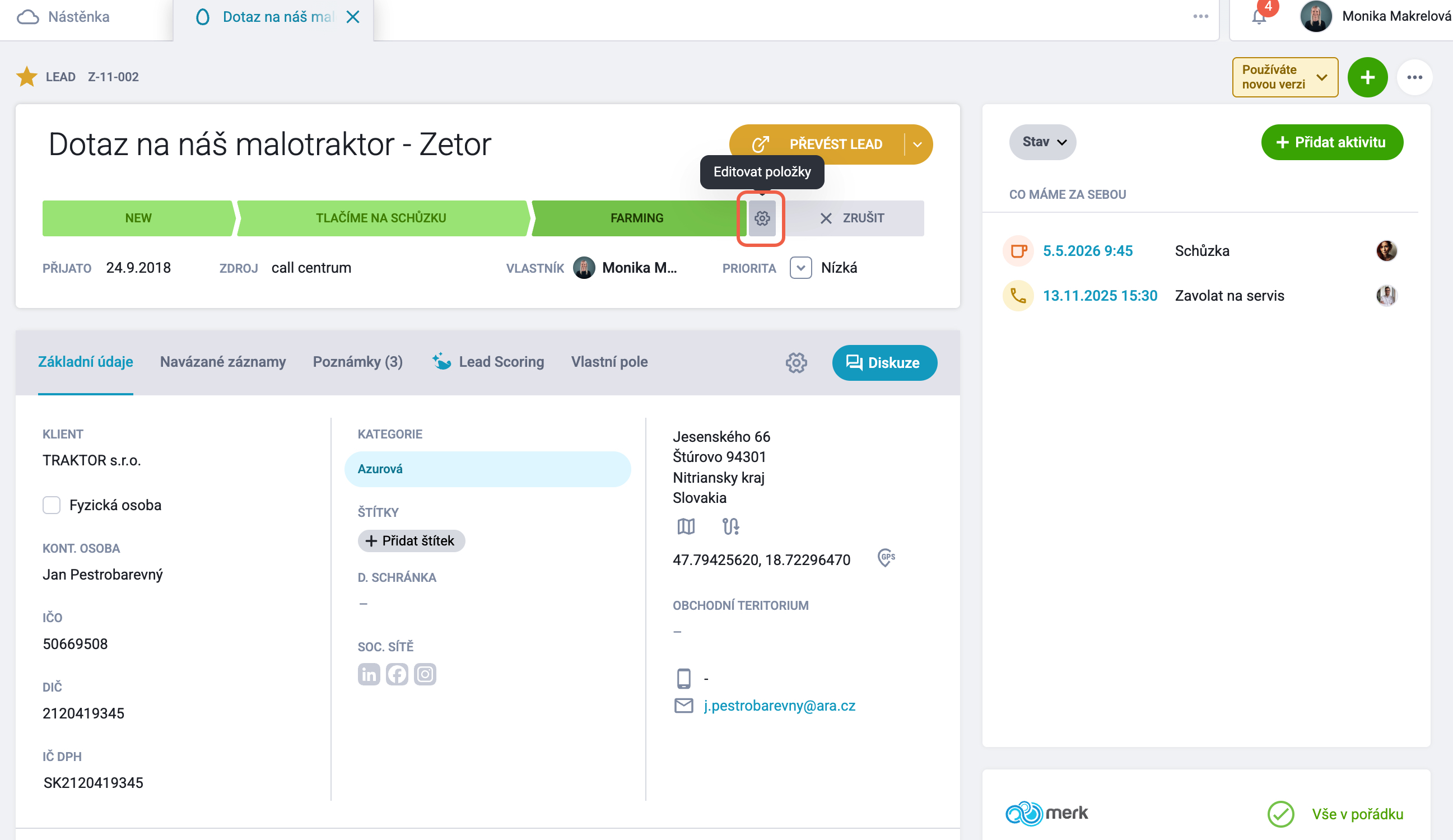
Task: Click the green plus add button
Action: (x=1368, y=77)
